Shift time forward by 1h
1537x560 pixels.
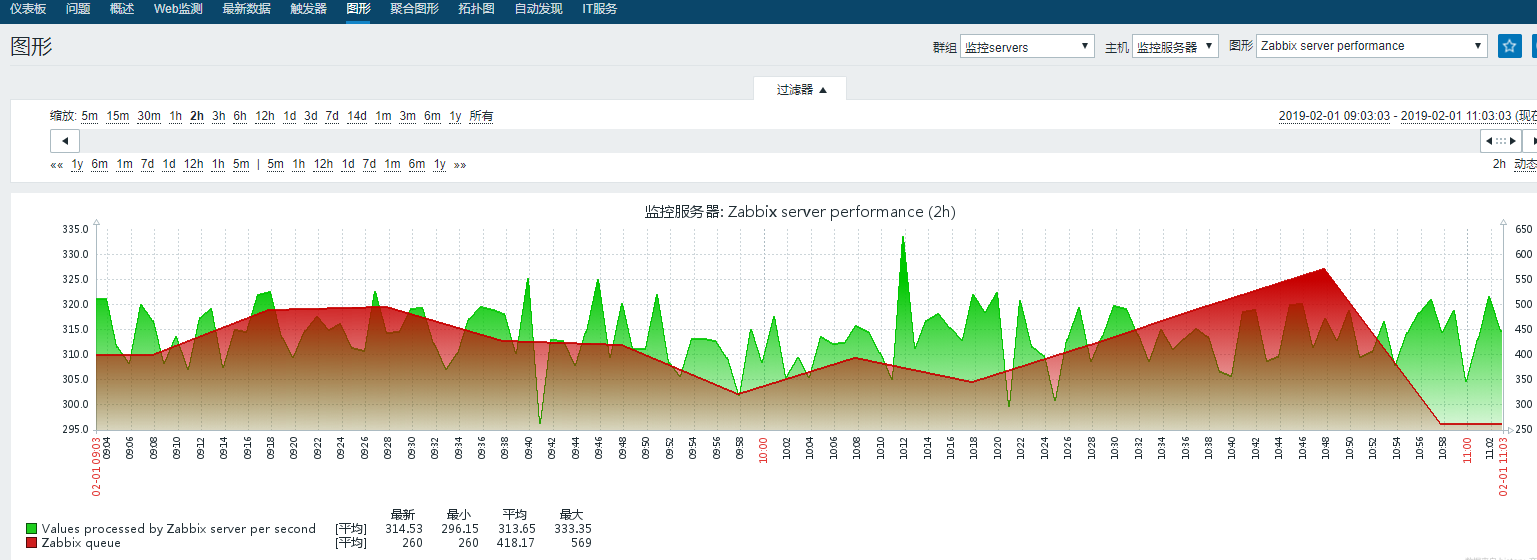(299, 164)
